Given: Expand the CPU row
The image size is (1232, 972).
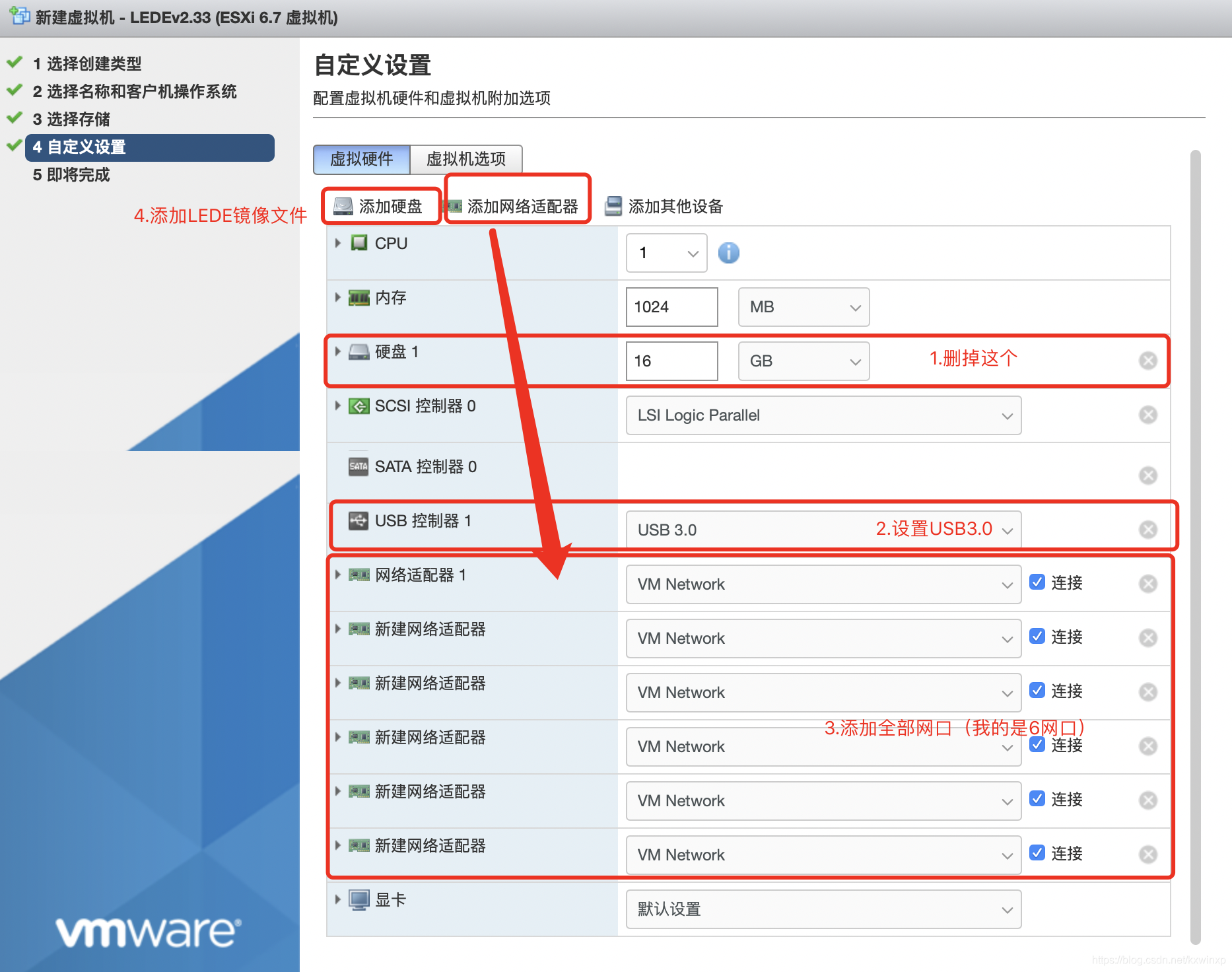Looking at the screenshot, I should point(337,243).
